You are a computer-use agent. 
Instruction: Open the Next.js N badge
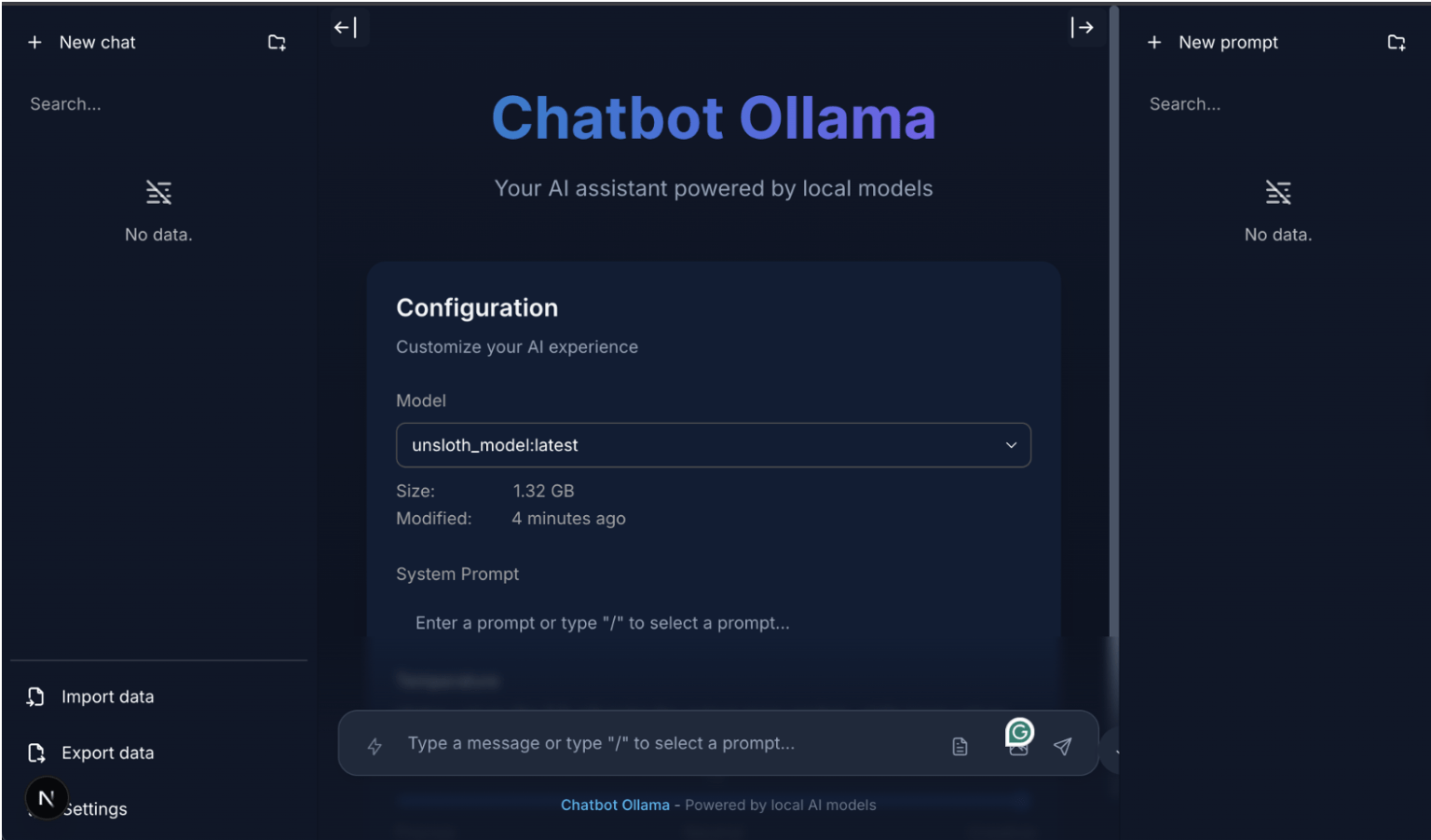(x=47, y=798)
